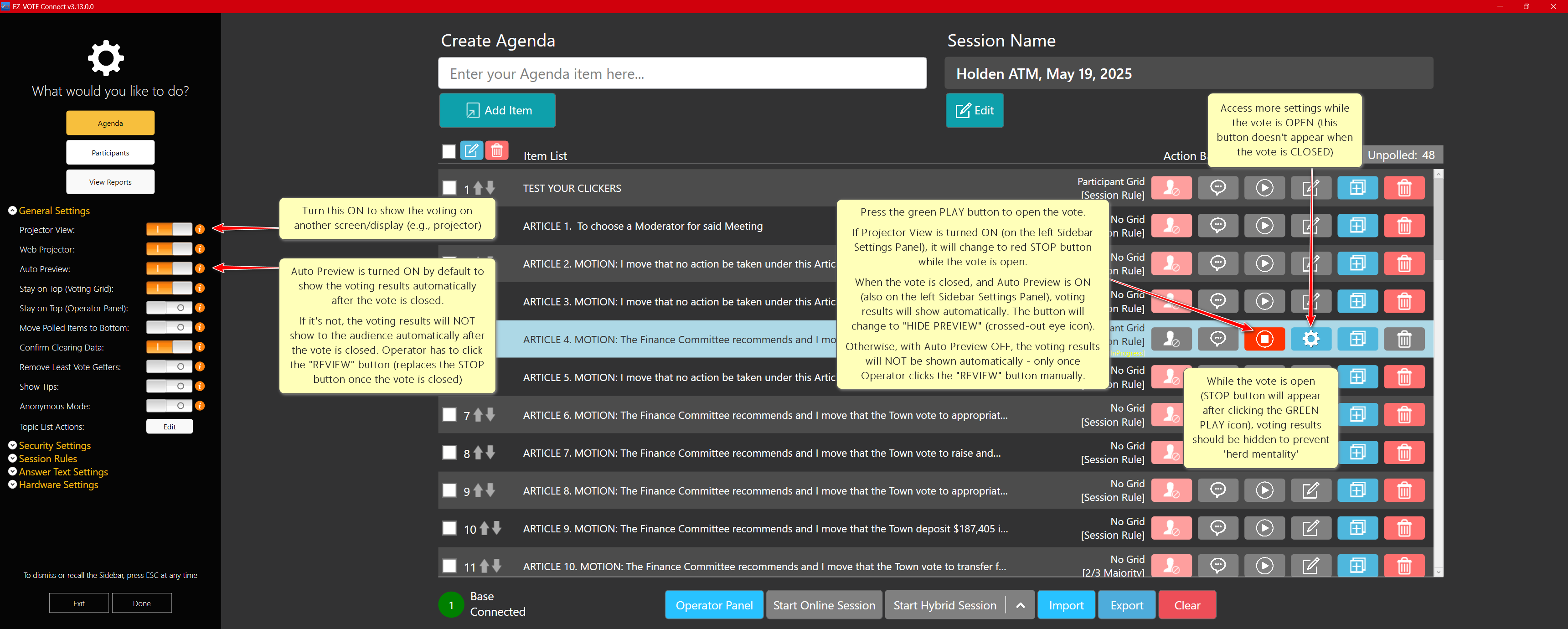The image size is (1568, 629).
Task: Check the checkbox for item 8
Action: tap(449, 453)
